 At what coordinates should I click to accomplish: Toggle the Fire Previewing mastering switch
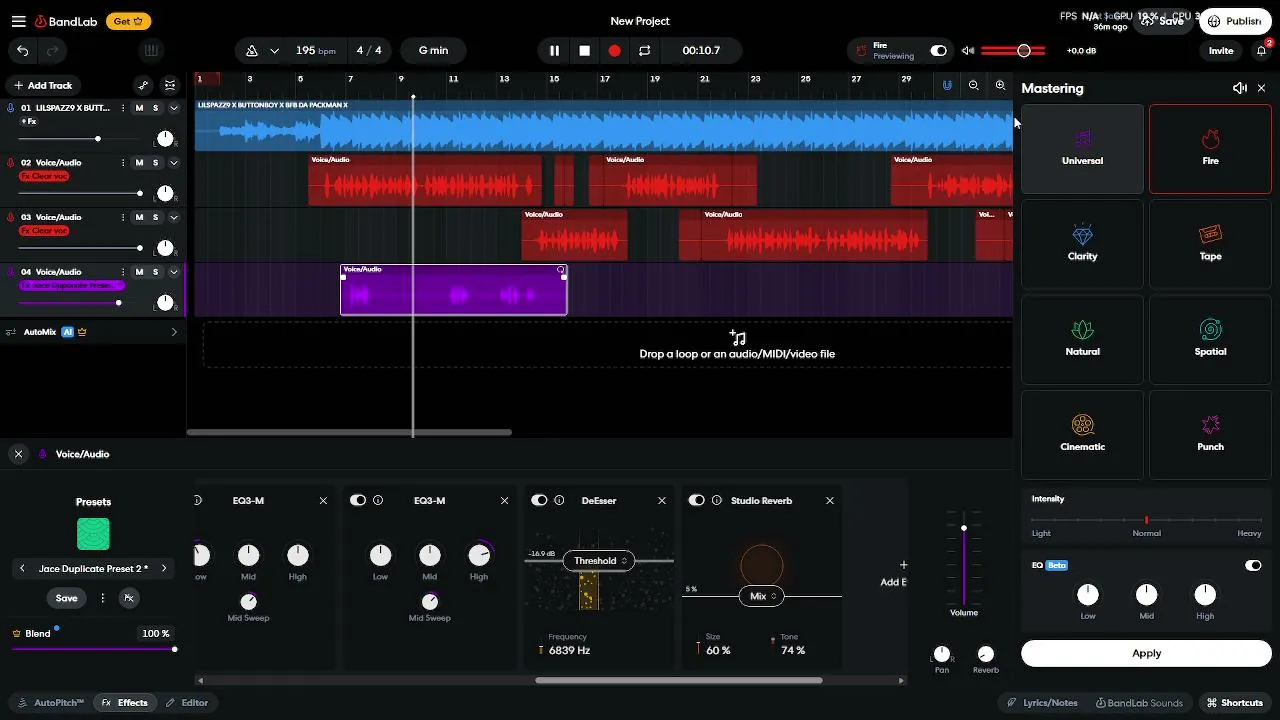coord(938,51)
